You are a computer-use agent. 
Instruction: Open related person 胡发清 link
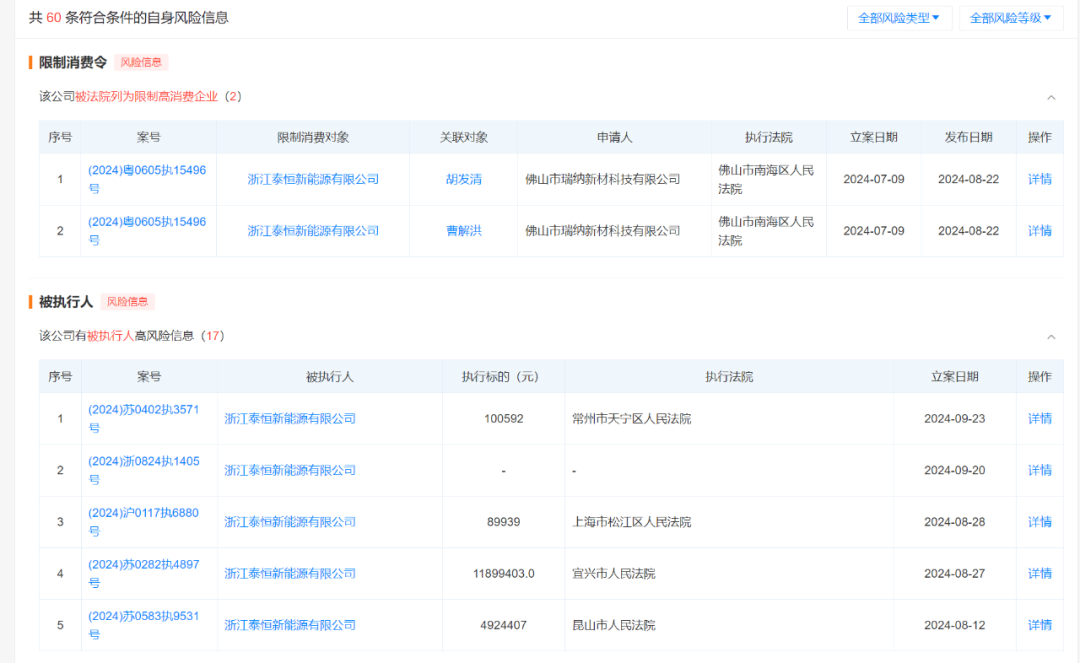tap(463, 179)
